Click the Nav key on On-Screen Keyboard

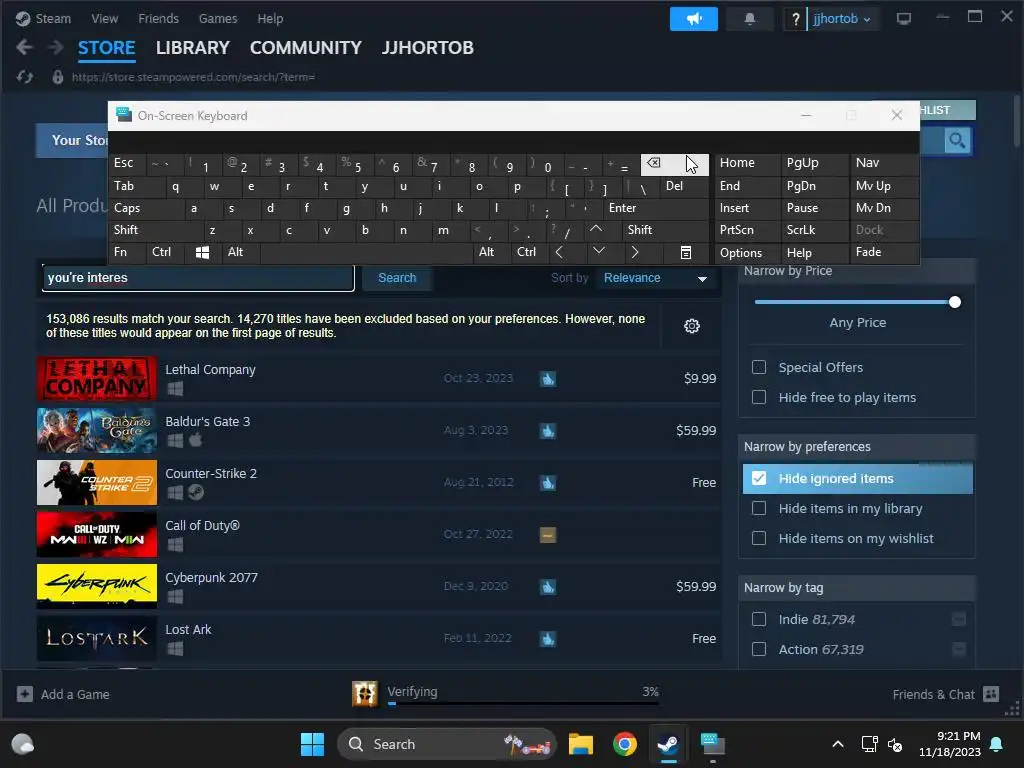coord(884,163)
